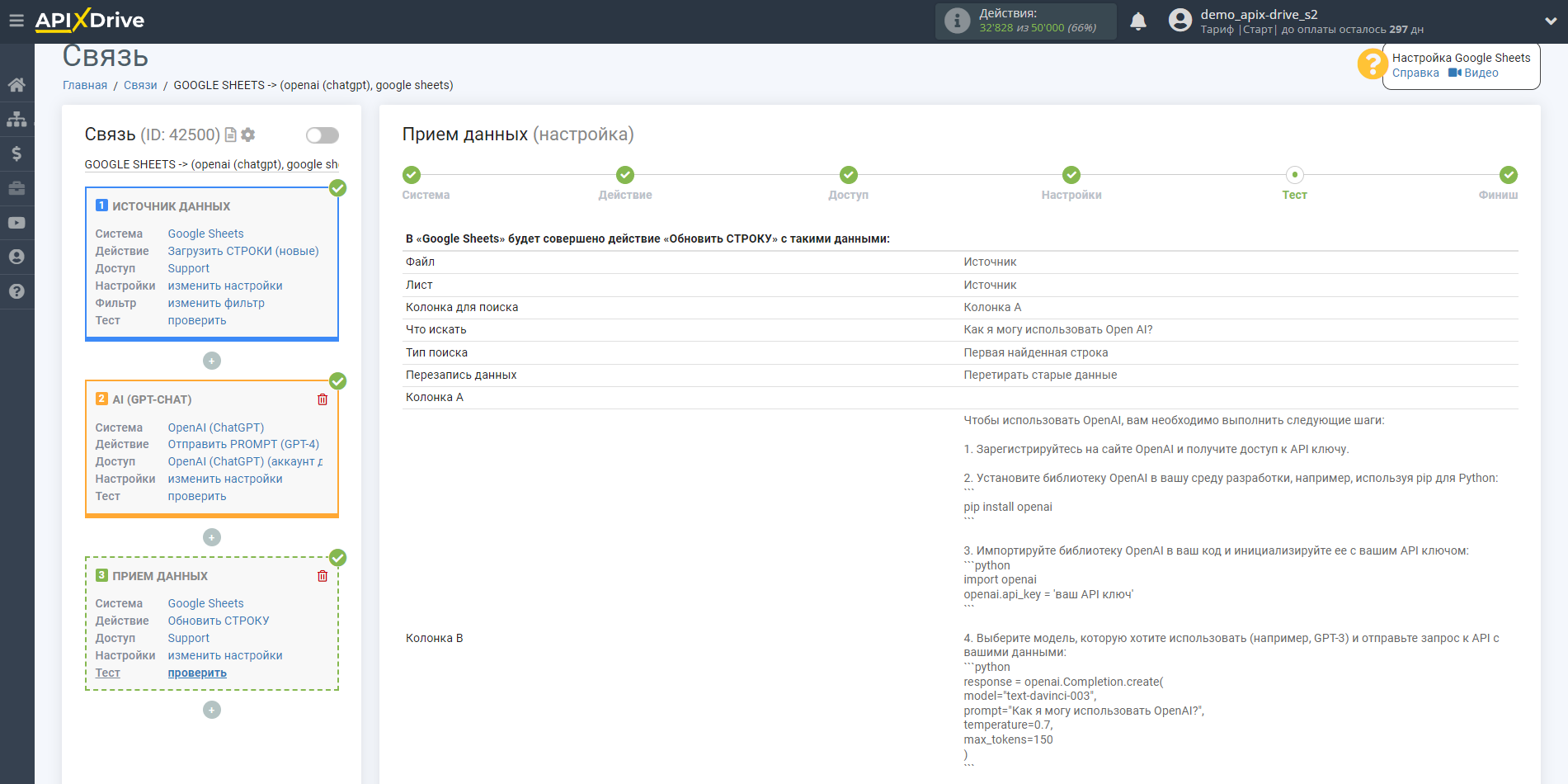Select the Финиш step in progress bar
The height and width of the screenshot is (784, 1568).
[x=1509, y=175]
